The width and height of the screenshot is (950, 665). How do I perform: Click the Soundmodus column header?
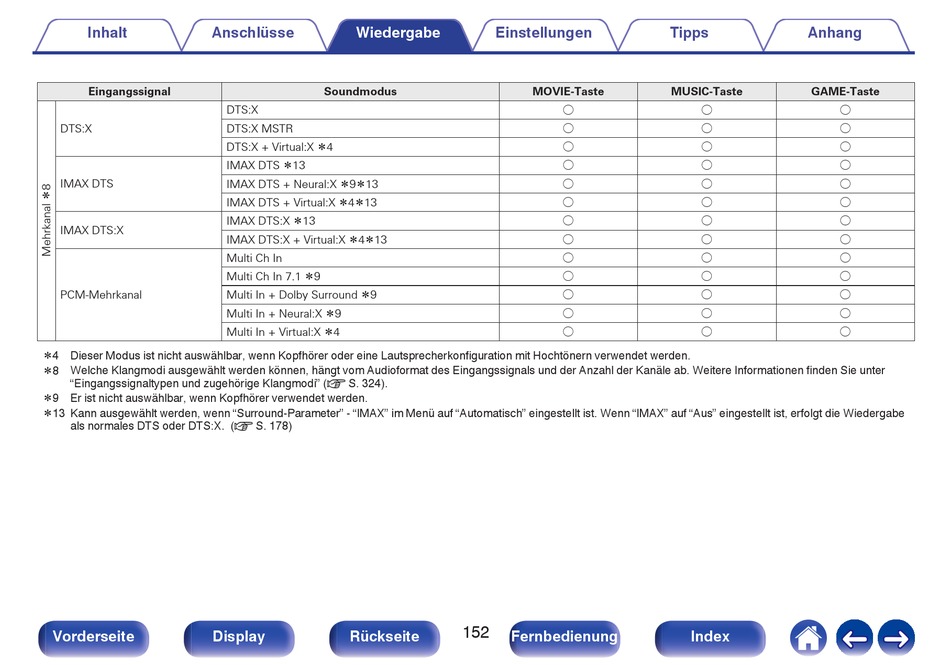point(360,91)
